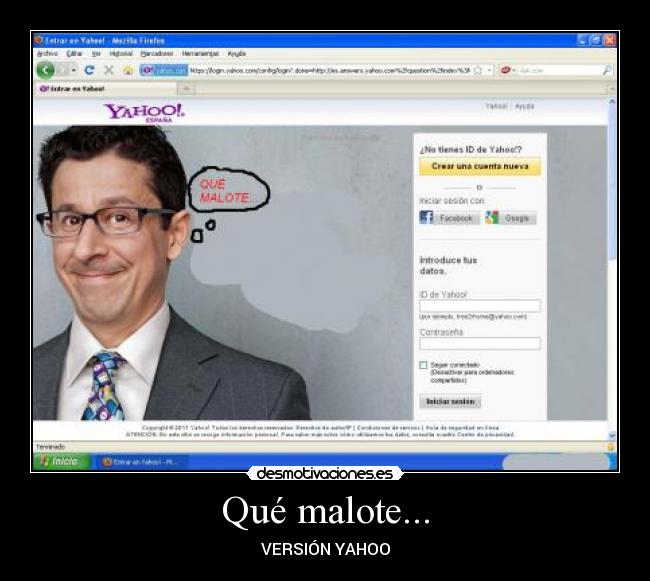Follow the Ayuda link in page header
The width and height of the screenshot is (650, 581).
(524, 106)
